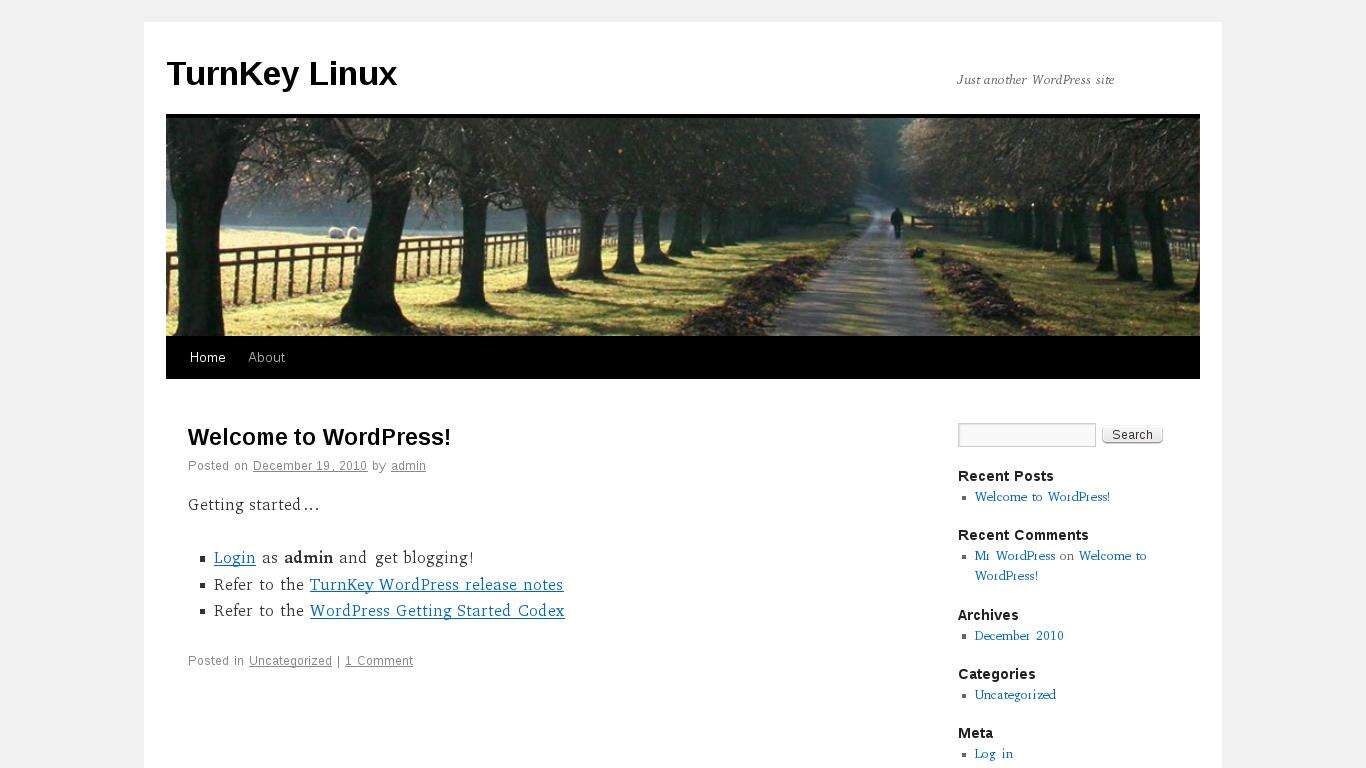This screenshot has height=768, width=1366.
Task: Open the TurnKey Linux site title
Action: coord(281,74)
